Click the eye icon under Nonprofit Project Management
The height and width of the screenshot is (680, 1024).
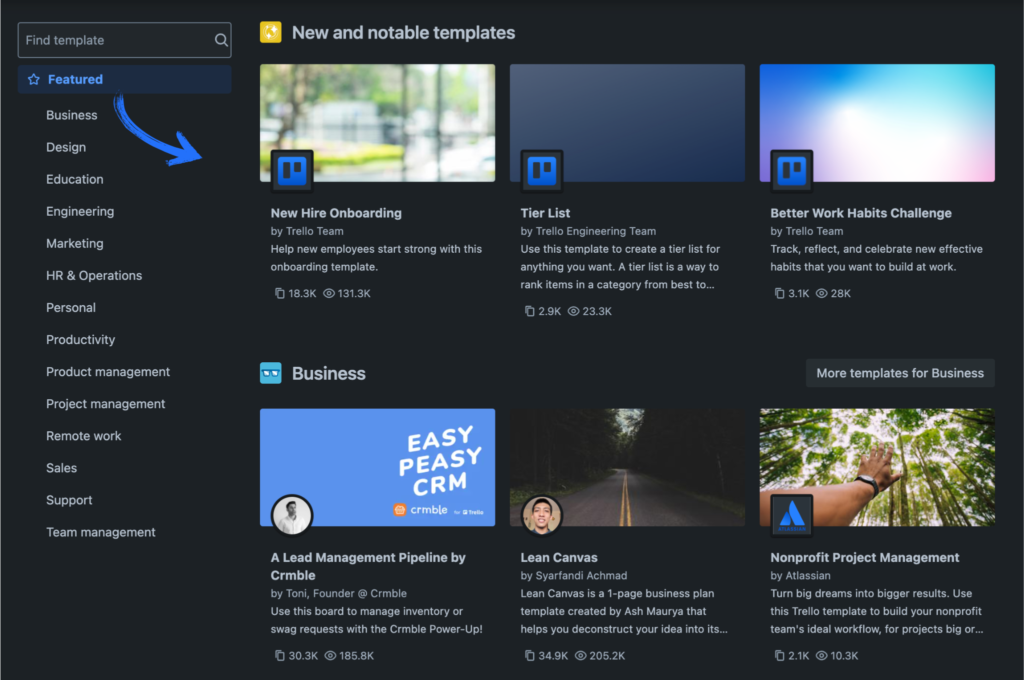click(x=822, y=655)
